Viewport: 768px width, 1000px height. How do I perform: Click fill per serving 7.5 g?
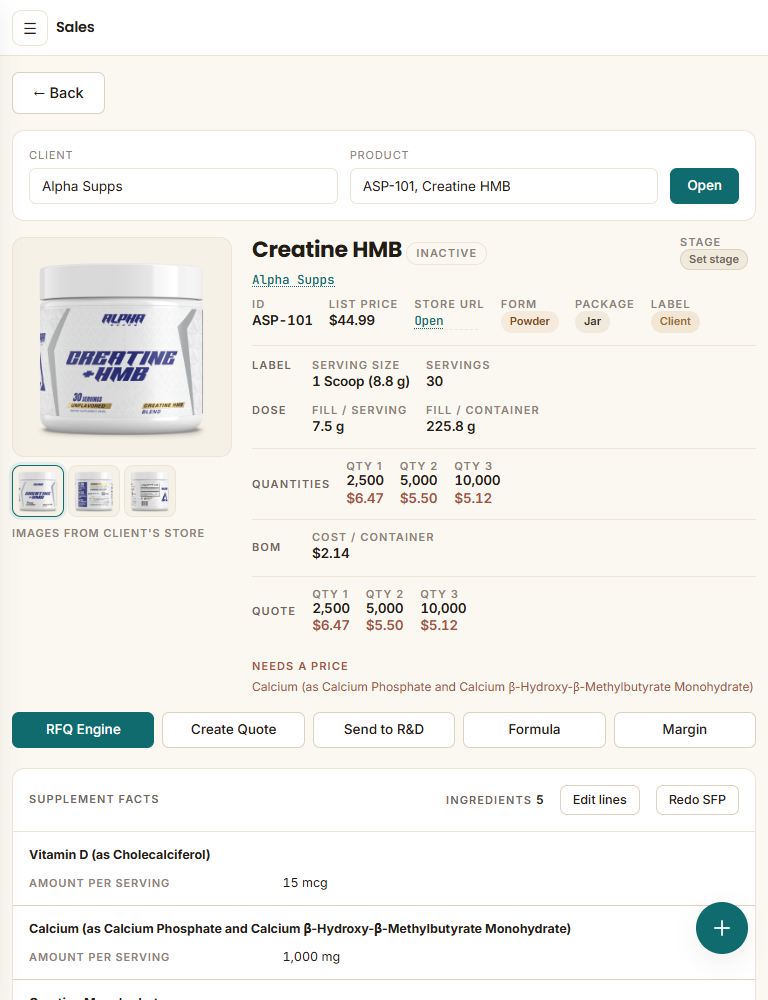coord(328,426)
